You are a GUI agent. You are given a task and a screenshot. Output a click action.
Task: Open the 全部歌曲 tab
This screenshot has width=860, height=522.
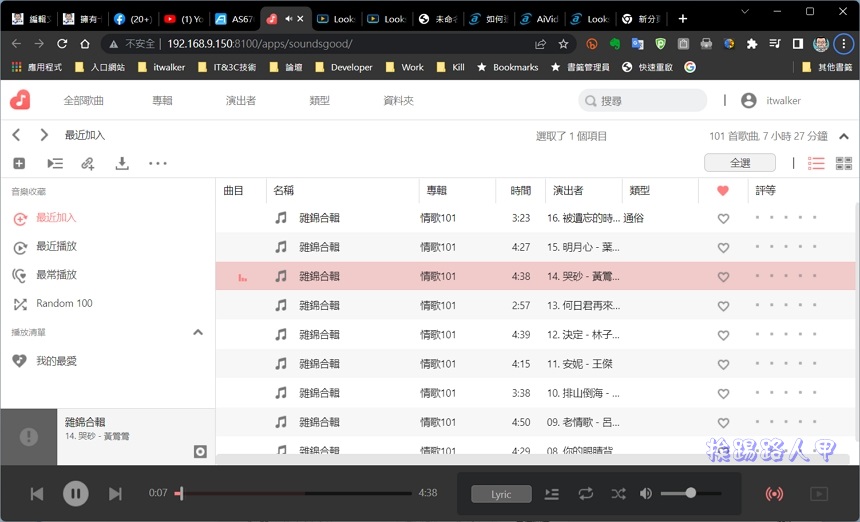83,100
